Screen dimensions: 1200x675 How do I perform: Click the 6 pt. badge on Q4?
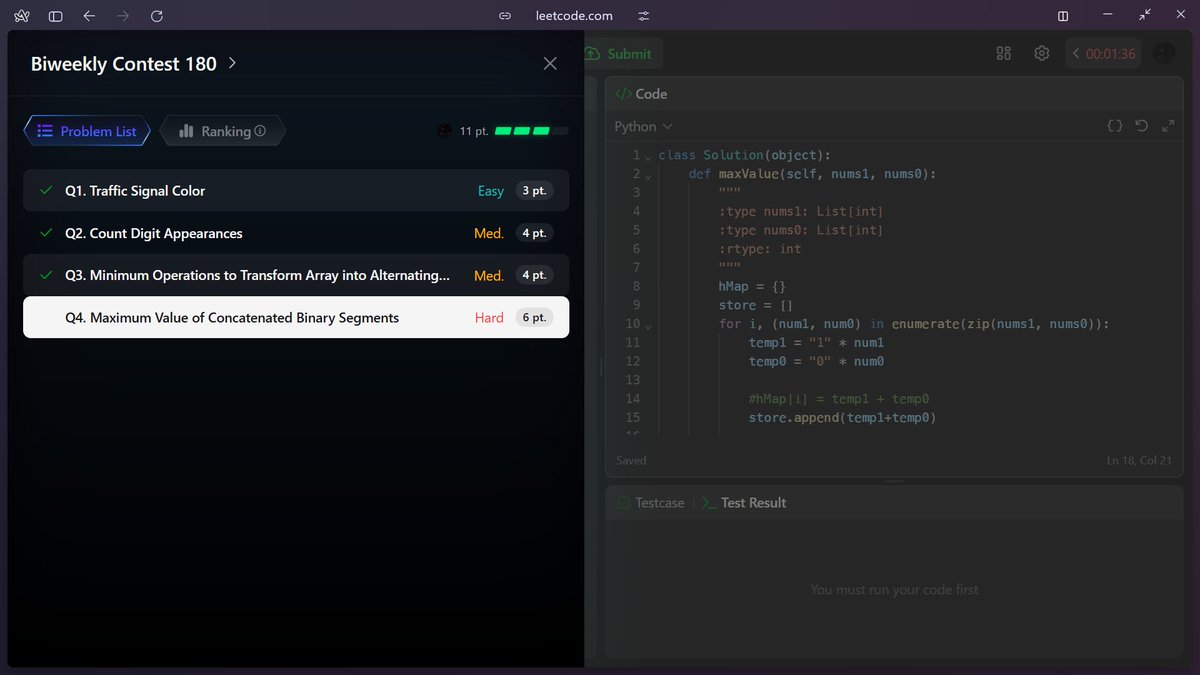point(534,317)
